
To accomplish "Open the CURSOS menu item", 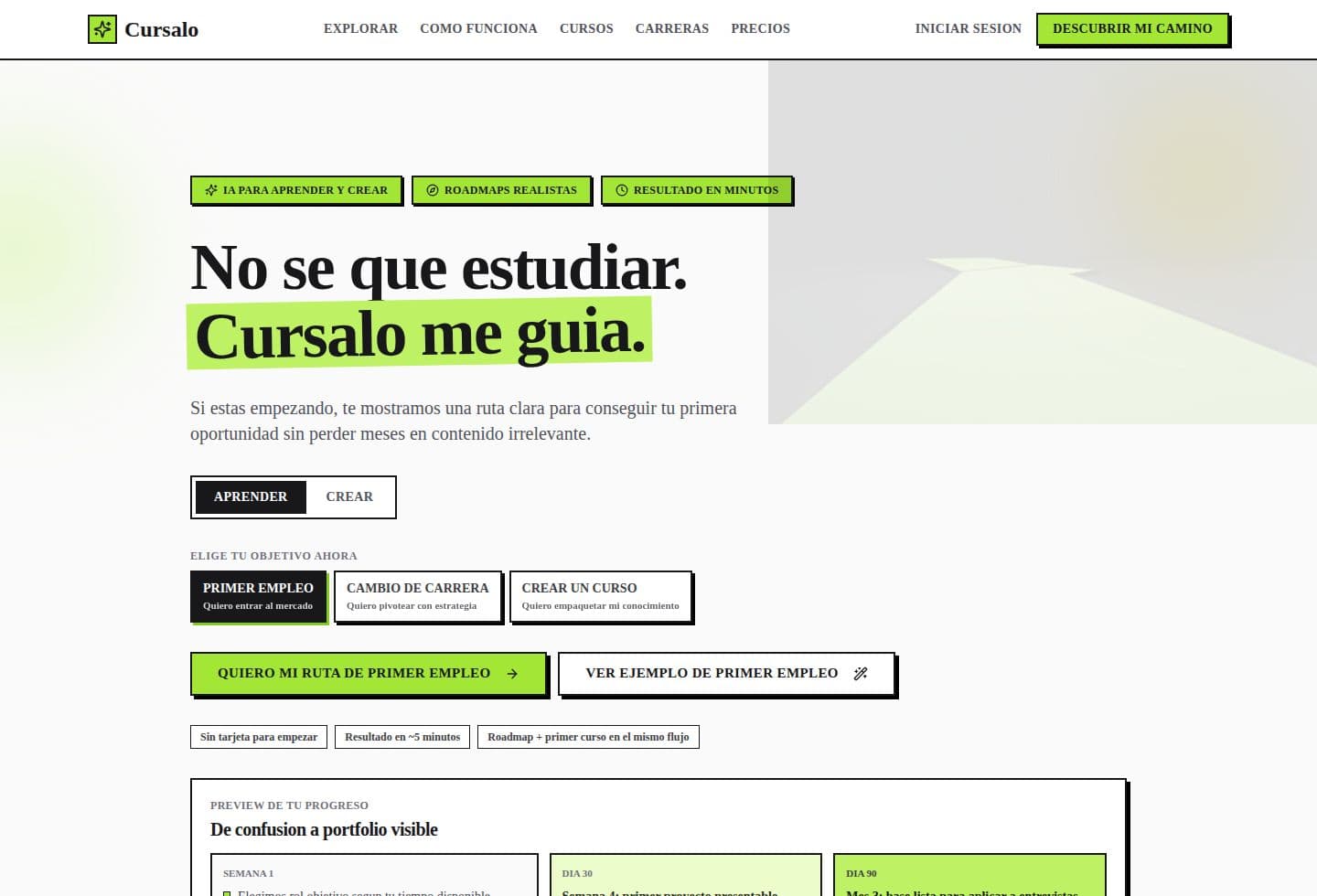I will 586,28.
